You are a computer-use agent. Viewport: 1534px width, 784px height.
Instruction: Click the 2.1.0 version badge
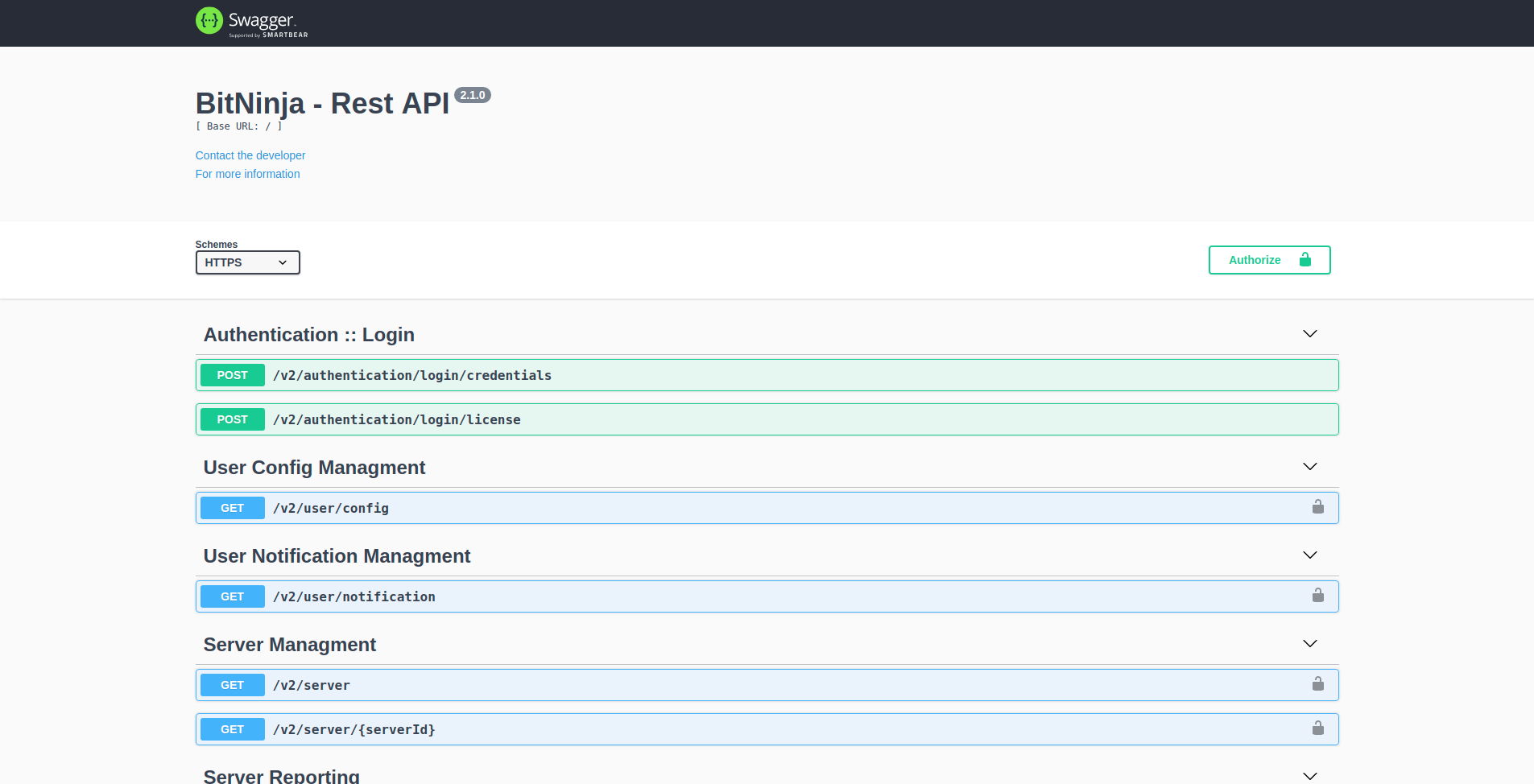473,95
